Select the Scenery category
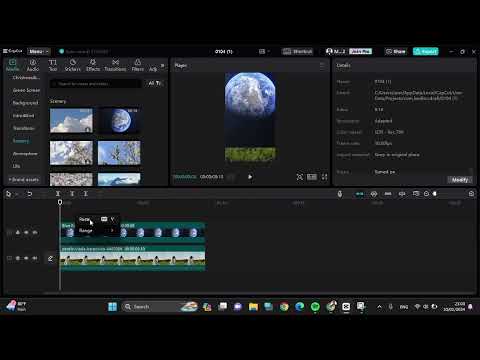The height and width of the screenshot is (360, 480). point(21,141)
